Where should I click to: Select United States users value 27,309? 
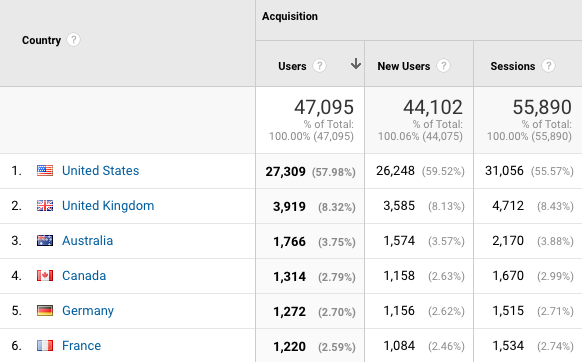285,172
